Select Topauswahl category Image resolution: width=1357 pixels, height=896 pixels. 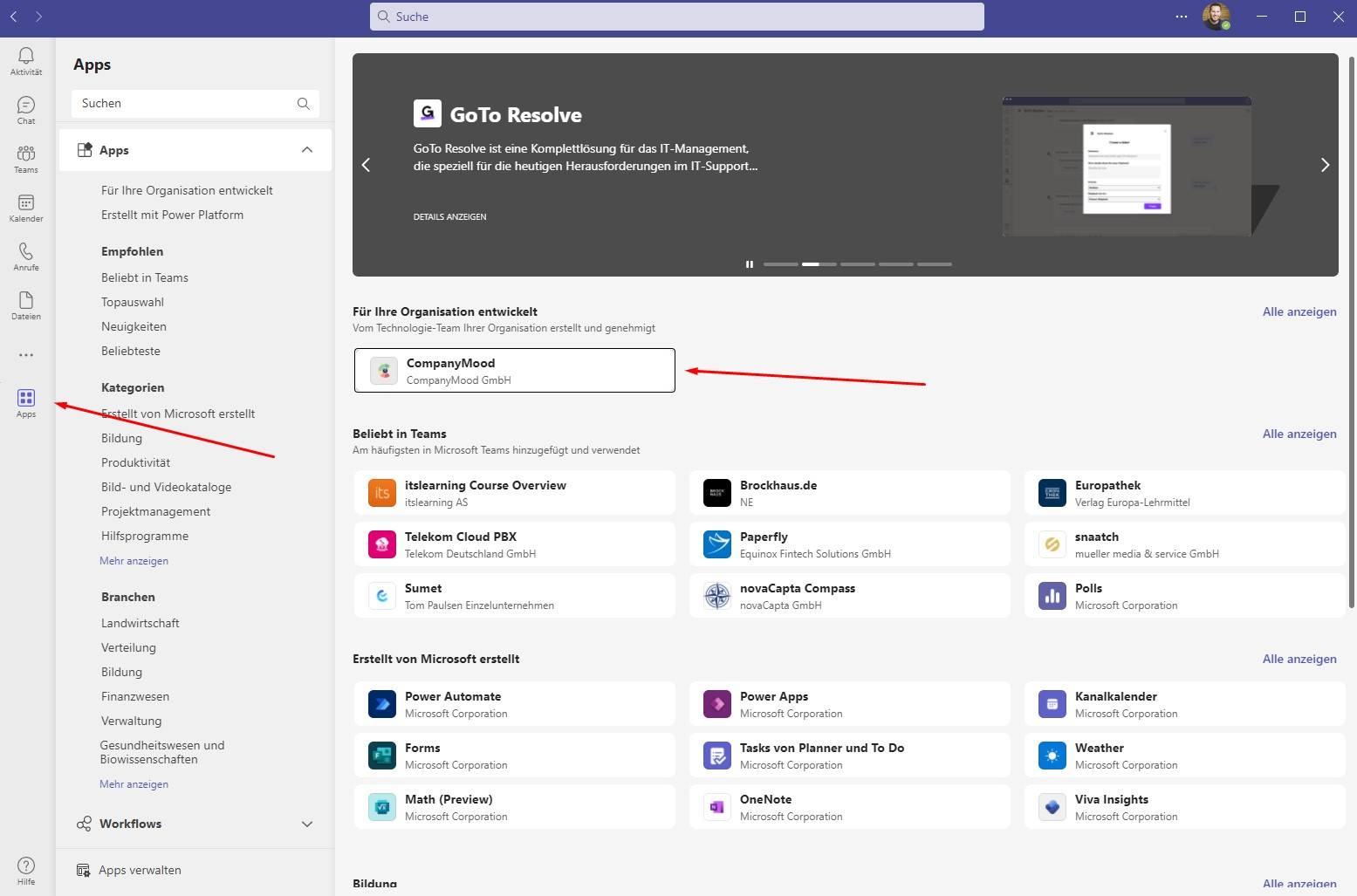133,302
